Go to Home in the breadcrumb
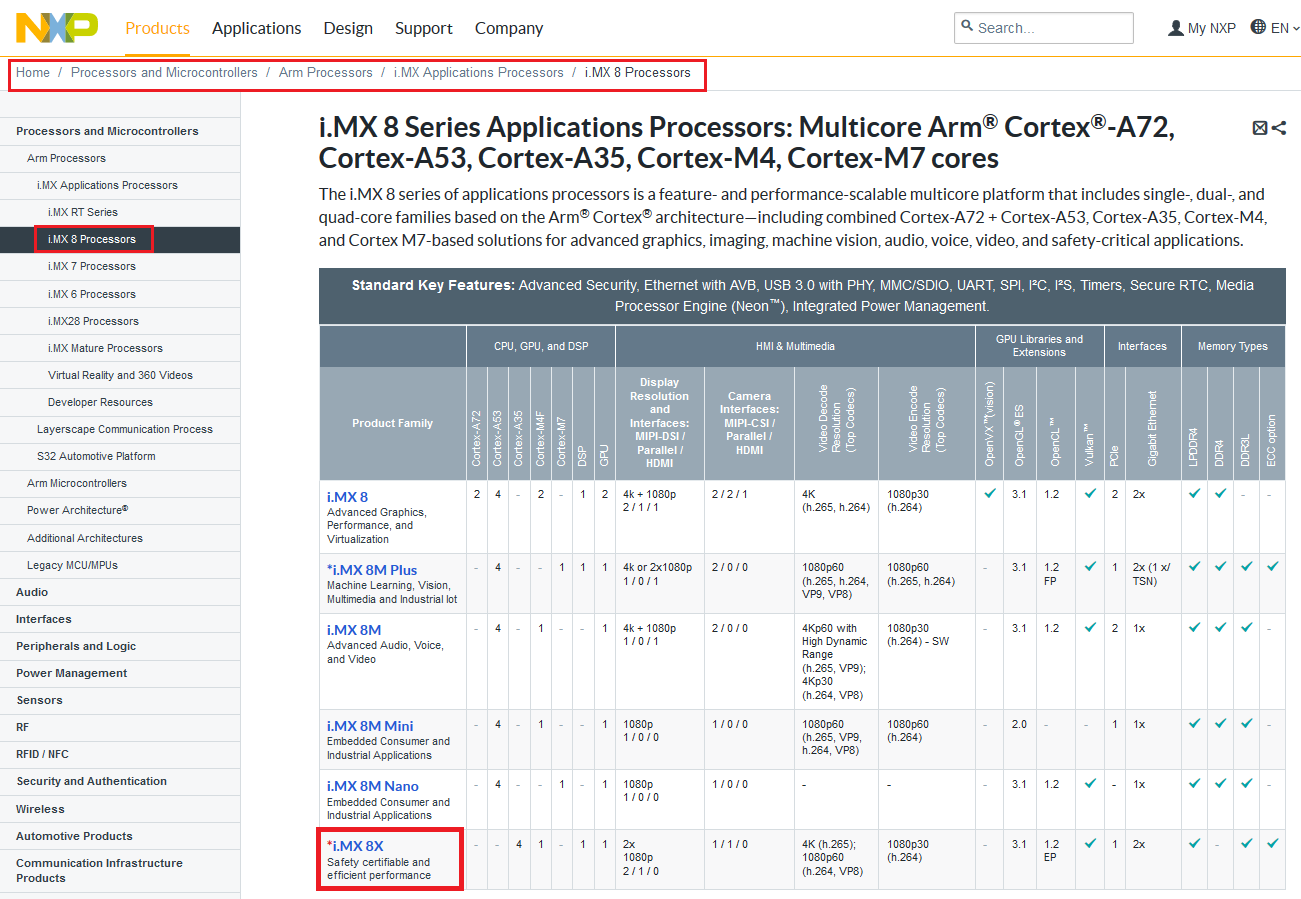1301x899 pixels. [x=33, y=73]
